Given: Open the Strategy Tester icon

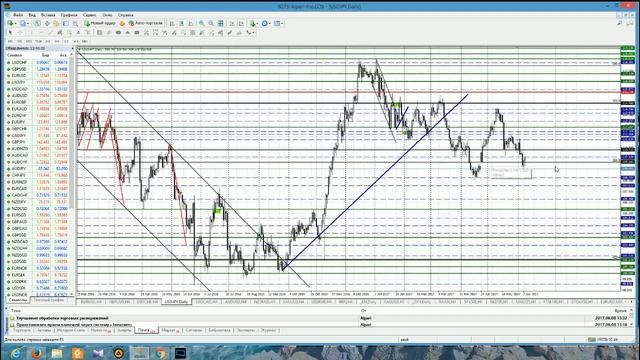Looking at the screenshot, I should [x=75, y=23].
